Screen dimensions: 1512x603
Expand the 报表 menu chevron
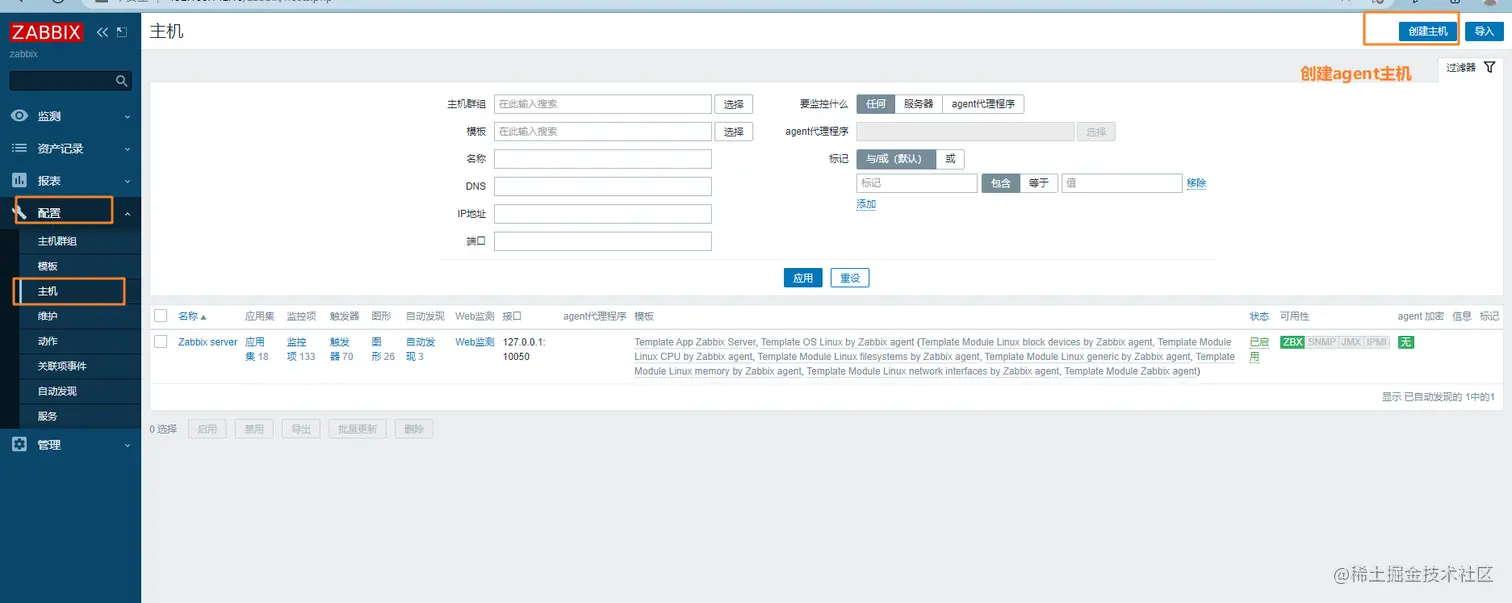coord(127,181)
